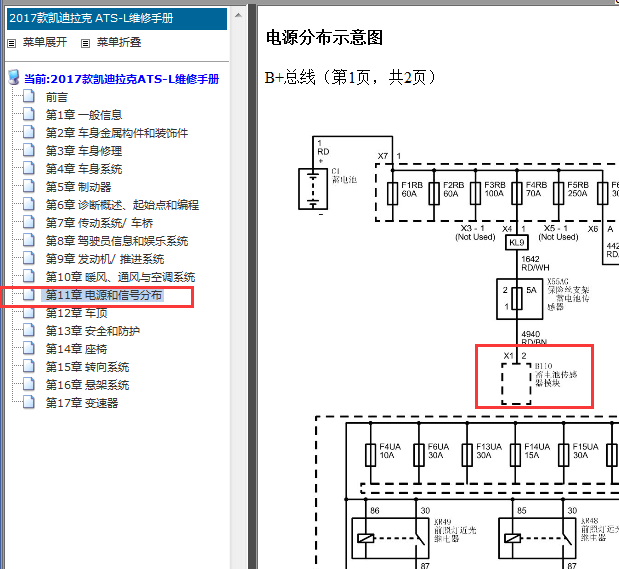Click page icon of 第14章 座椅
Viewport: 619px width, 569px height.
(28, 348)
